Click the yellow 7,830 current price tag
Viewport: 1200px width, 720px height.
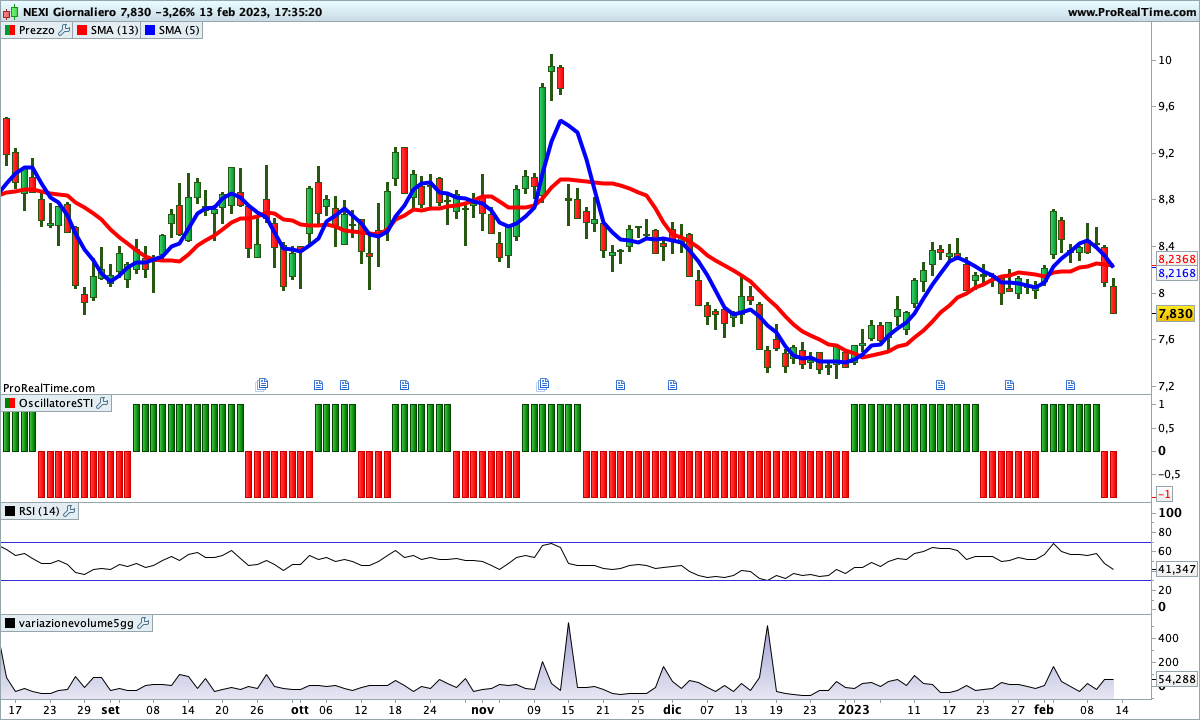point(1175,314)
